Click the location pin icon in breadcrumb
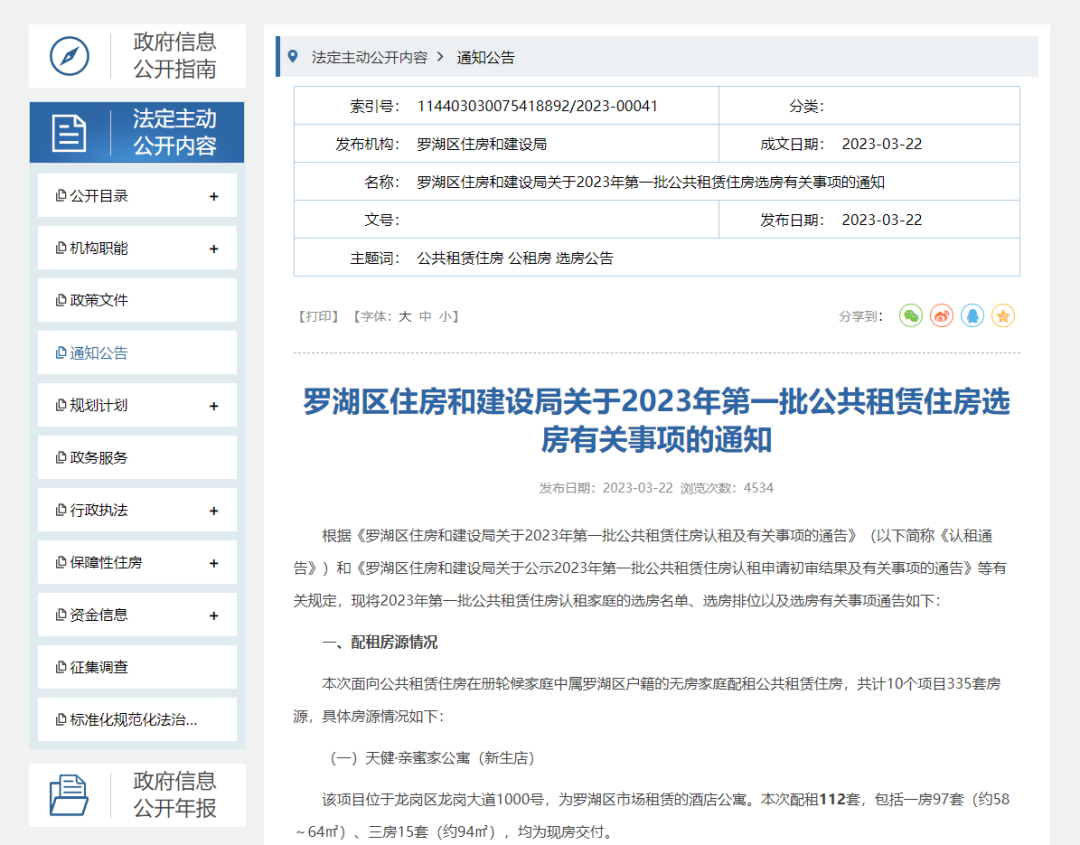The width and height of the screenshot is (1080, 845). coord(293,56)
